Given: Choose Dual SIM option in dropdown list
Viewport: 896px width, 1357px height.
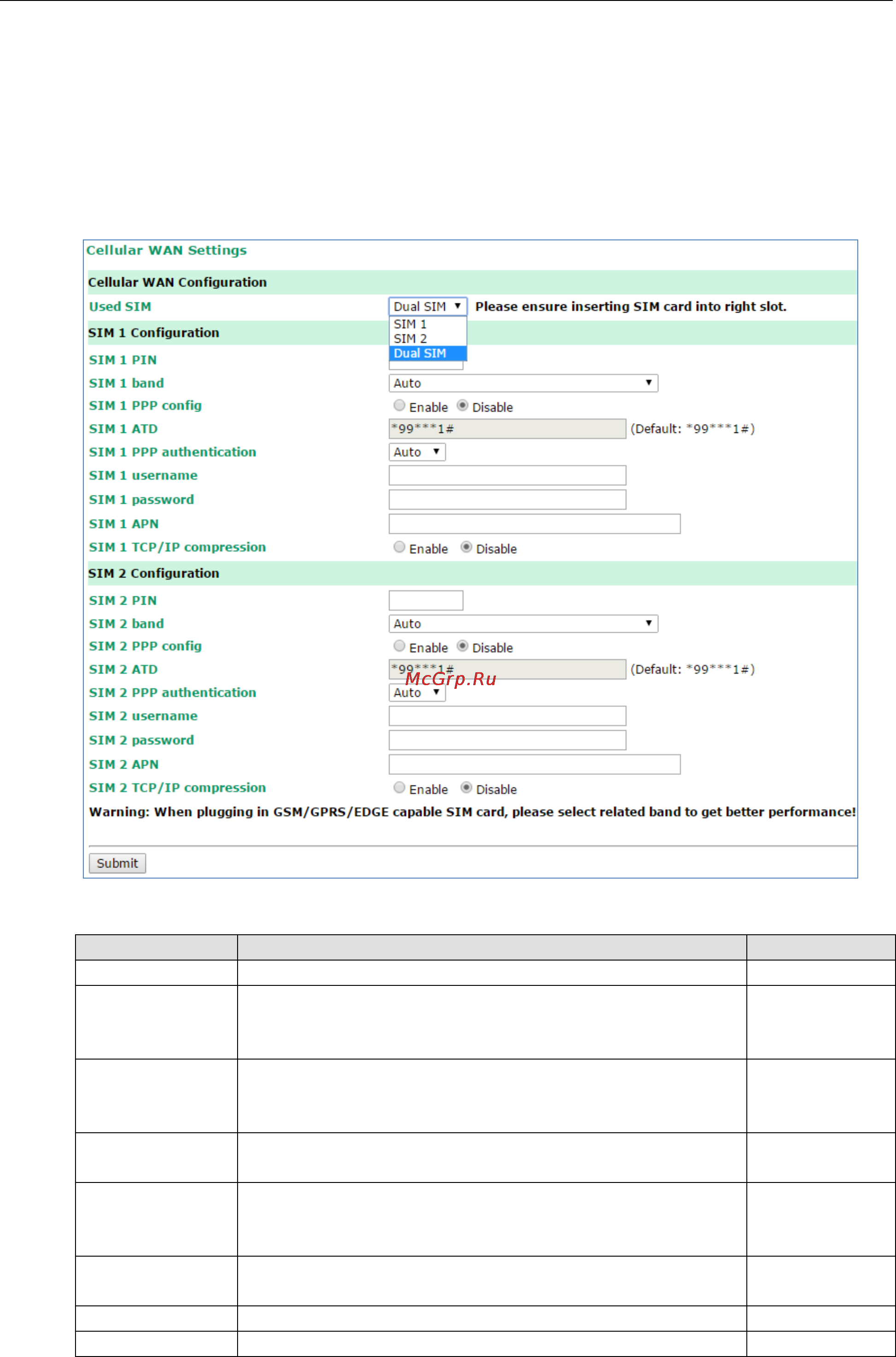Looking at the screenshot, I should coord(427,353).
